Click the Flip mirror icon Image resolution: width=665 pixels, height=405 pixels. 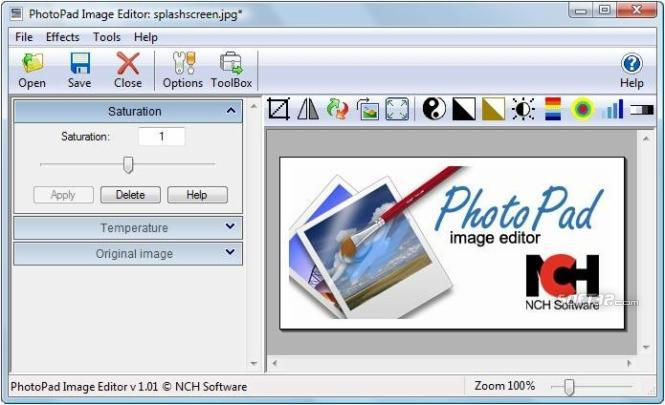(308, 109)
